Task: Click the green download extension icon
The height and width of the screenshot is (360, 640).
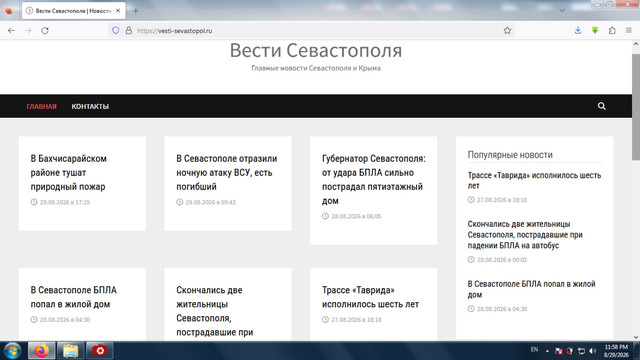Action: point(595,31)
